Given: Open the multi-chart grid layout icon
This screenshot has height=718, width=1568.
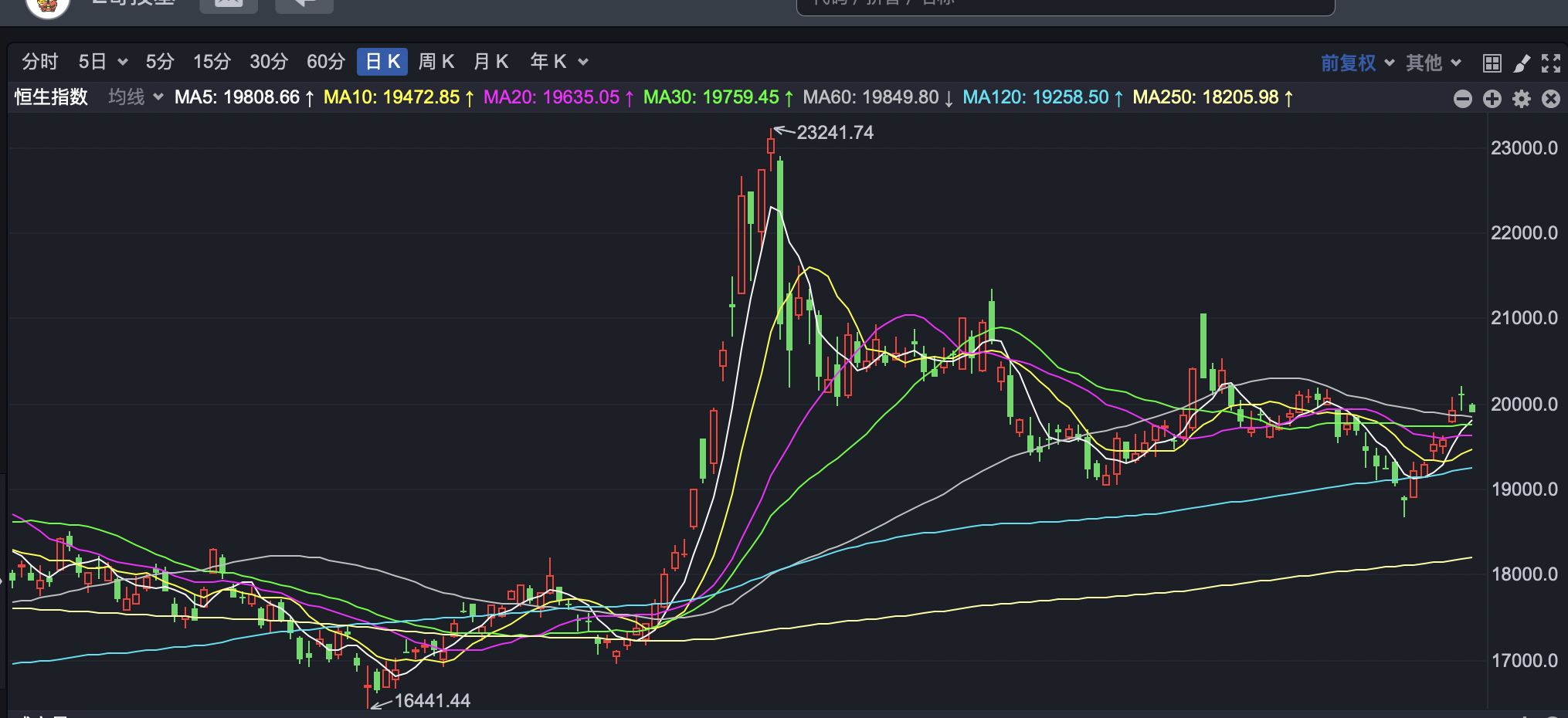Looking at the screenshot, I should click(x=1492, y=63).
